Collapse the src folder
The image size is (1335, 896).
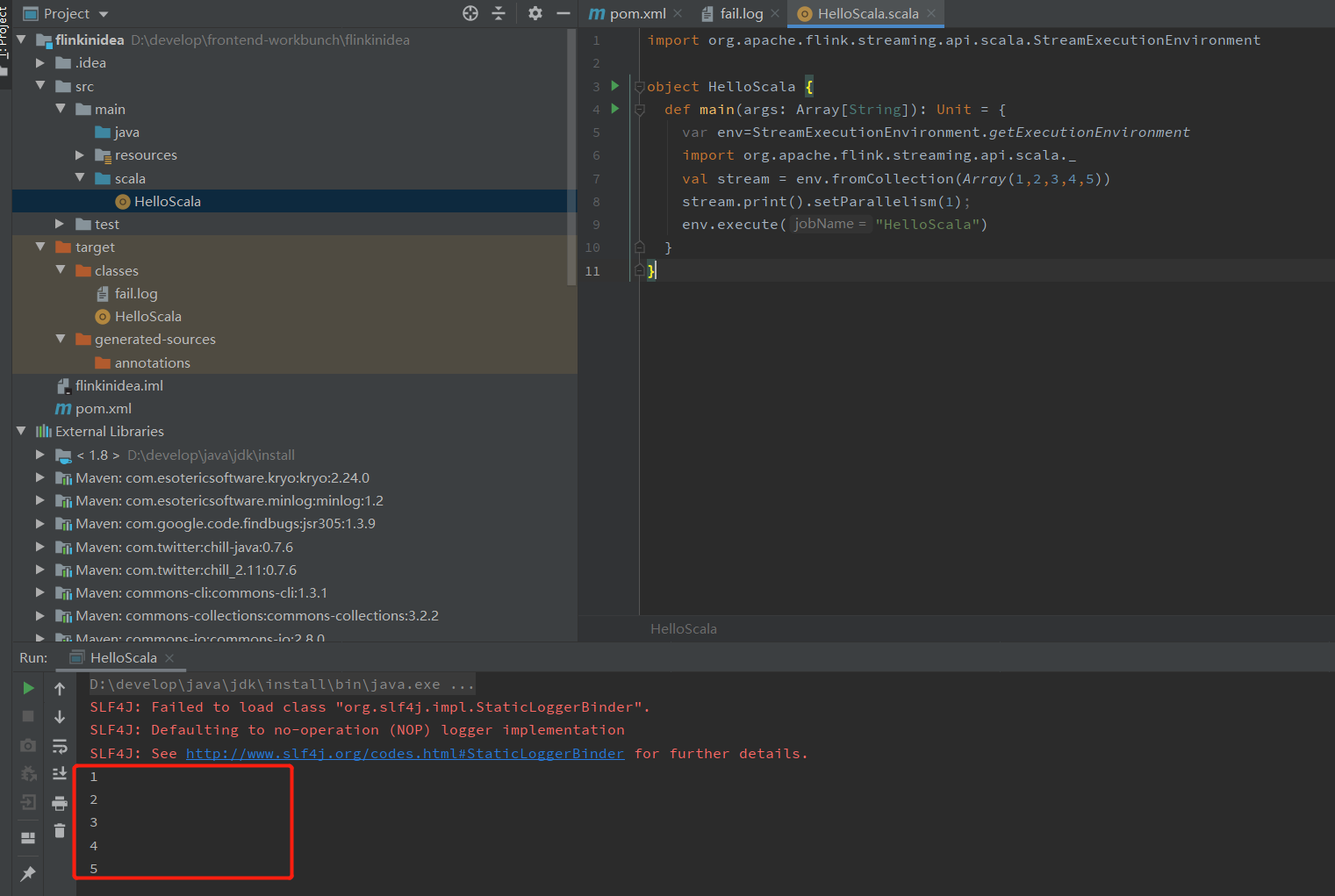[x=40, y=86]
